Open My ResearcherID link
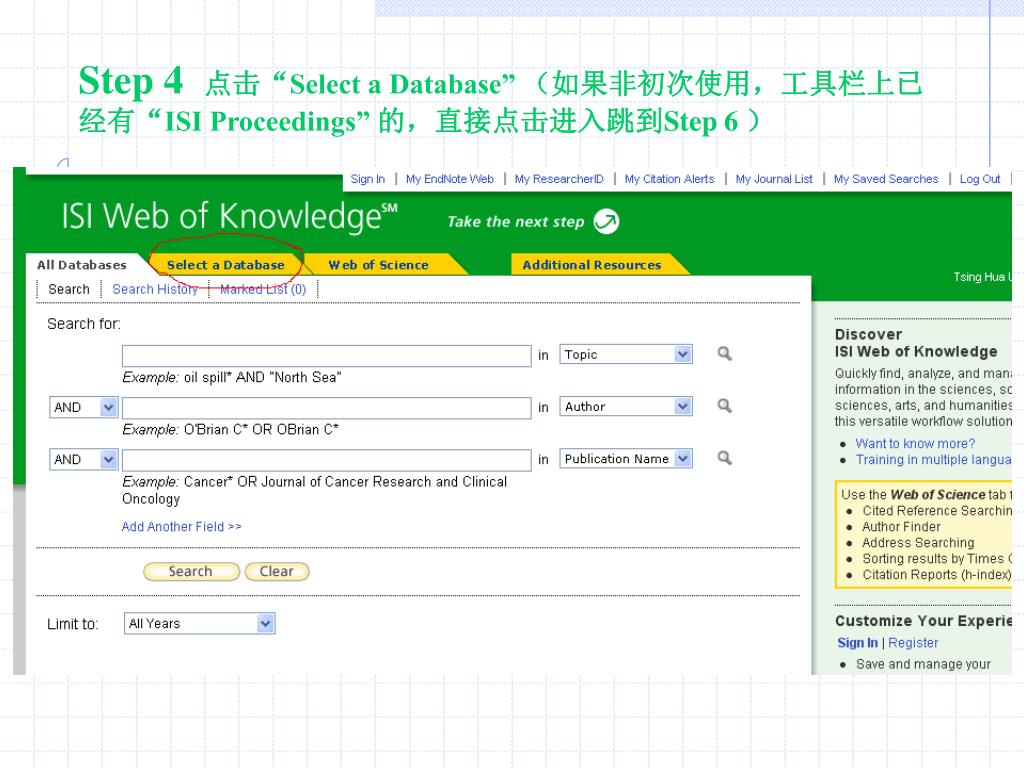The image size is (1024, 768). point(559,179)
